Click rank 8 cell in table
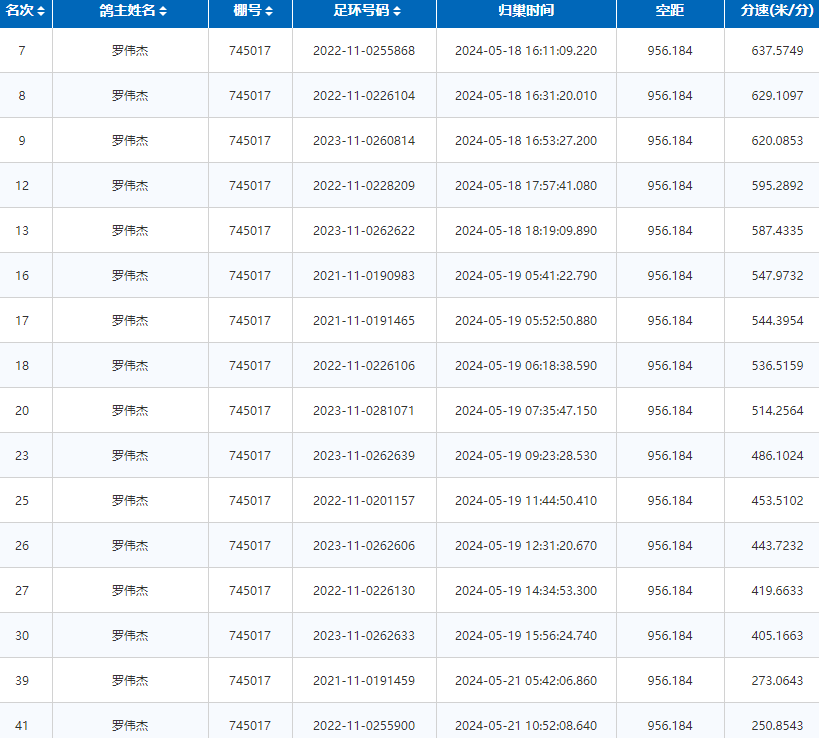Screen dimensions: 819x738 (x=22, y=96)
